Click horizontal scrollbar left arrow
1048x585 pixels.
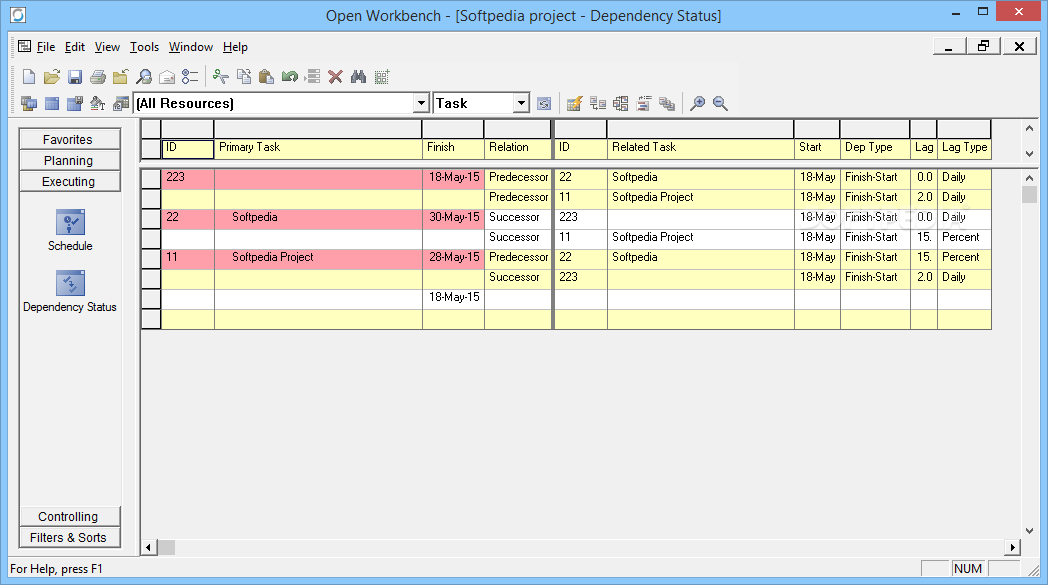pyautogui.click(x=148, y=548)
